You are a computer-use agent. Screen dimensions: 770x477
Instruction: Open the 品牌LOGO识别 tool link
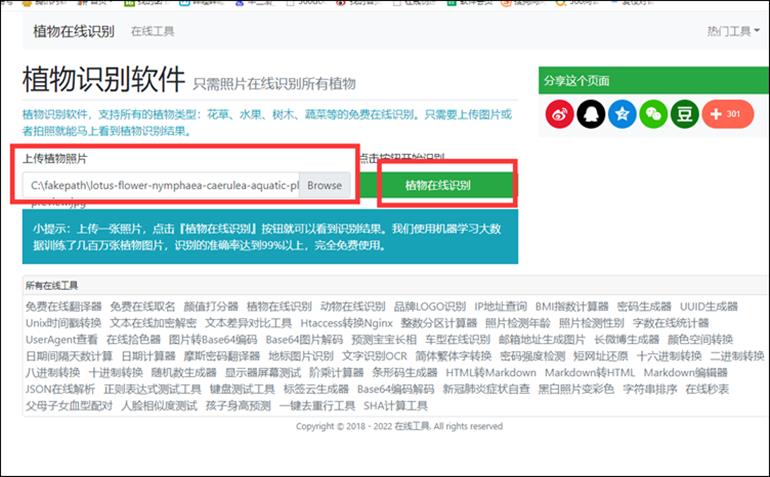(429, 306)
